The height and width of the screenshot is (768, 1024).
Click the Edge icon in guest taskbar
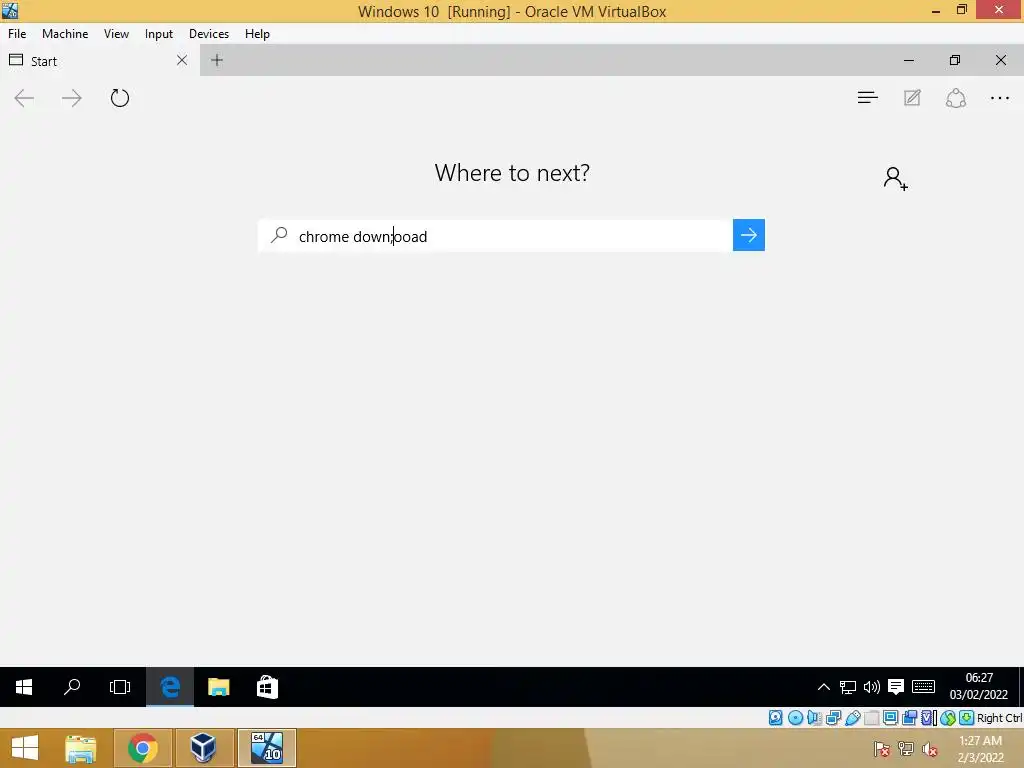click(x=170, y=687)
